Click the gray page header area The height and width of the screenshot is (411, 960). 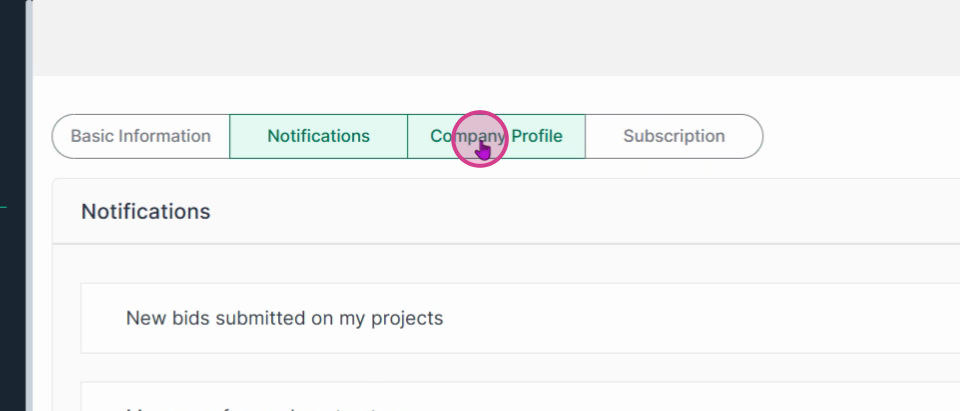[x=496, y=38]
